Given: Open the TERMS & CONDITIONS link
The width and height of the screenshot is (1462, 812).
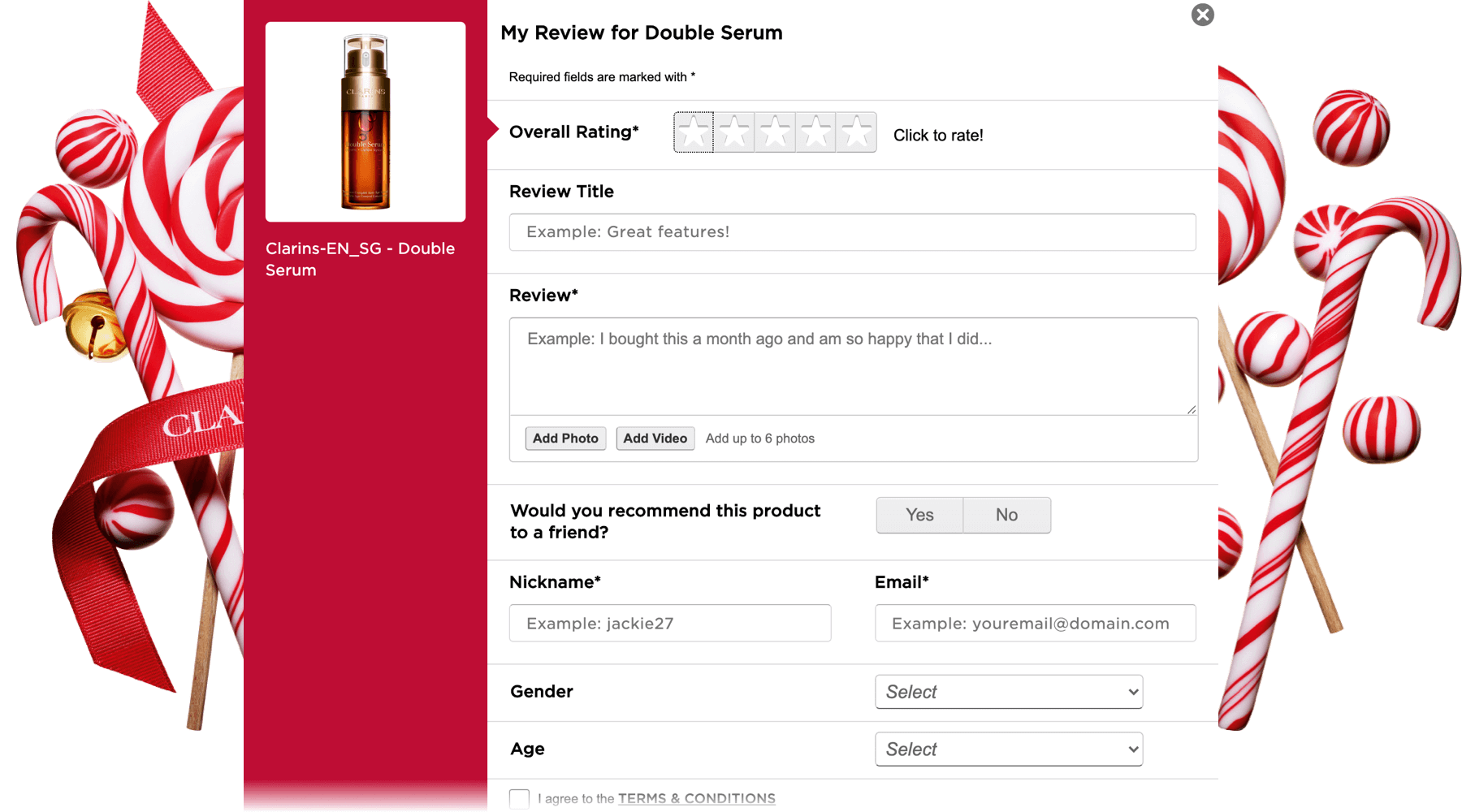Looking at the screenshot, I should click(x=697, y=799).
